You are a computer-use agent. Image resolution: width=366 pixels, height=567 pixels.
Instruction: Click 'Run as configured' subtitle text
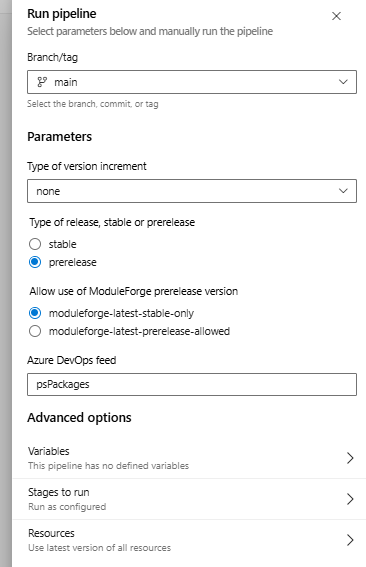(x=67, y=507)
